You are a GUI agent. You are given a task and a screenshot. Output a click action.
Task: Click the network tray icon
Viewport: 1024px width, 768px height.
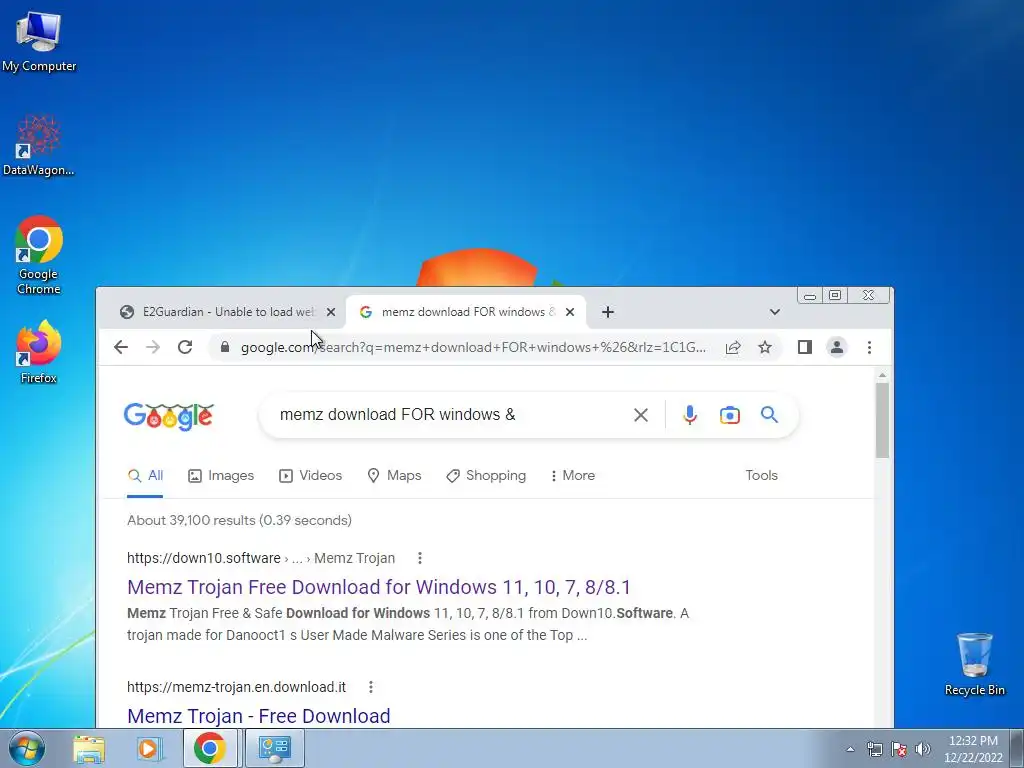(x=874, y=749)
